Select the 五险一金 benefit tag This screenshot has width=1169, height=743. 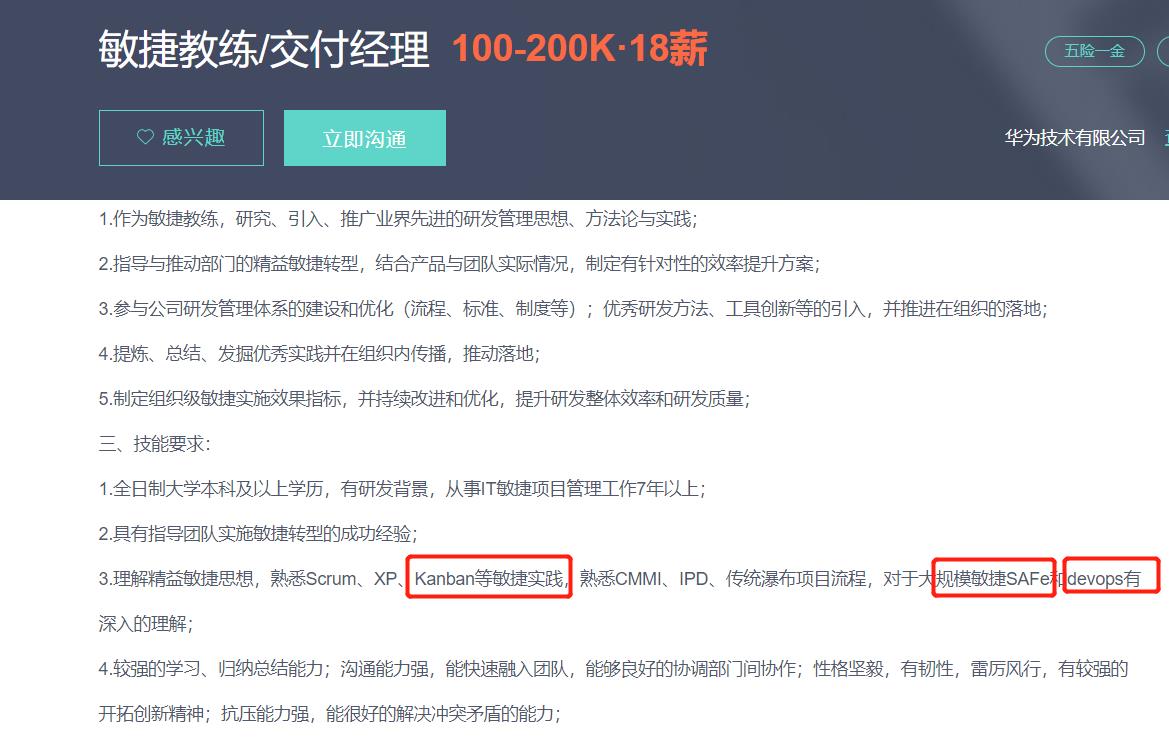point(1093,51)
